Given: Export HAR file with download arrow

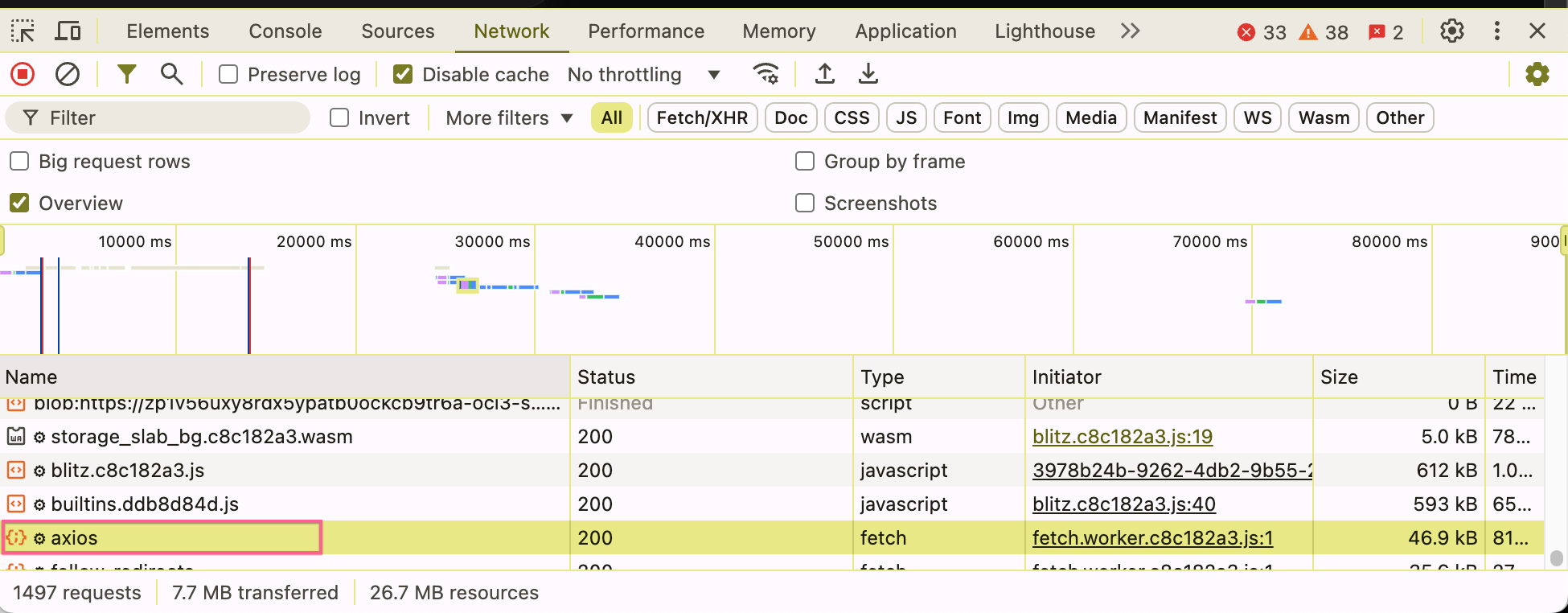Looking at the screenshot, I should click(868, 75).
